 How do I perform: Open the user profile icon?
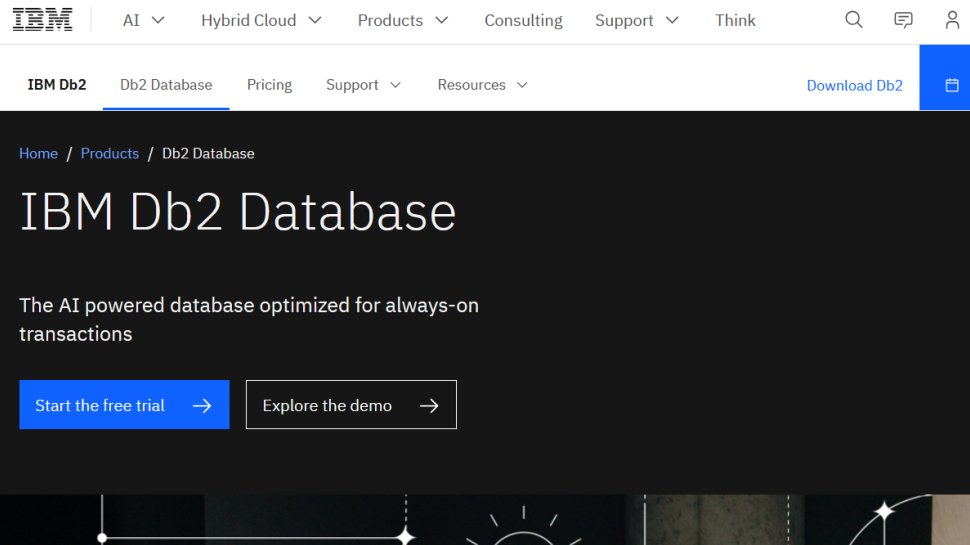point(952,20)
